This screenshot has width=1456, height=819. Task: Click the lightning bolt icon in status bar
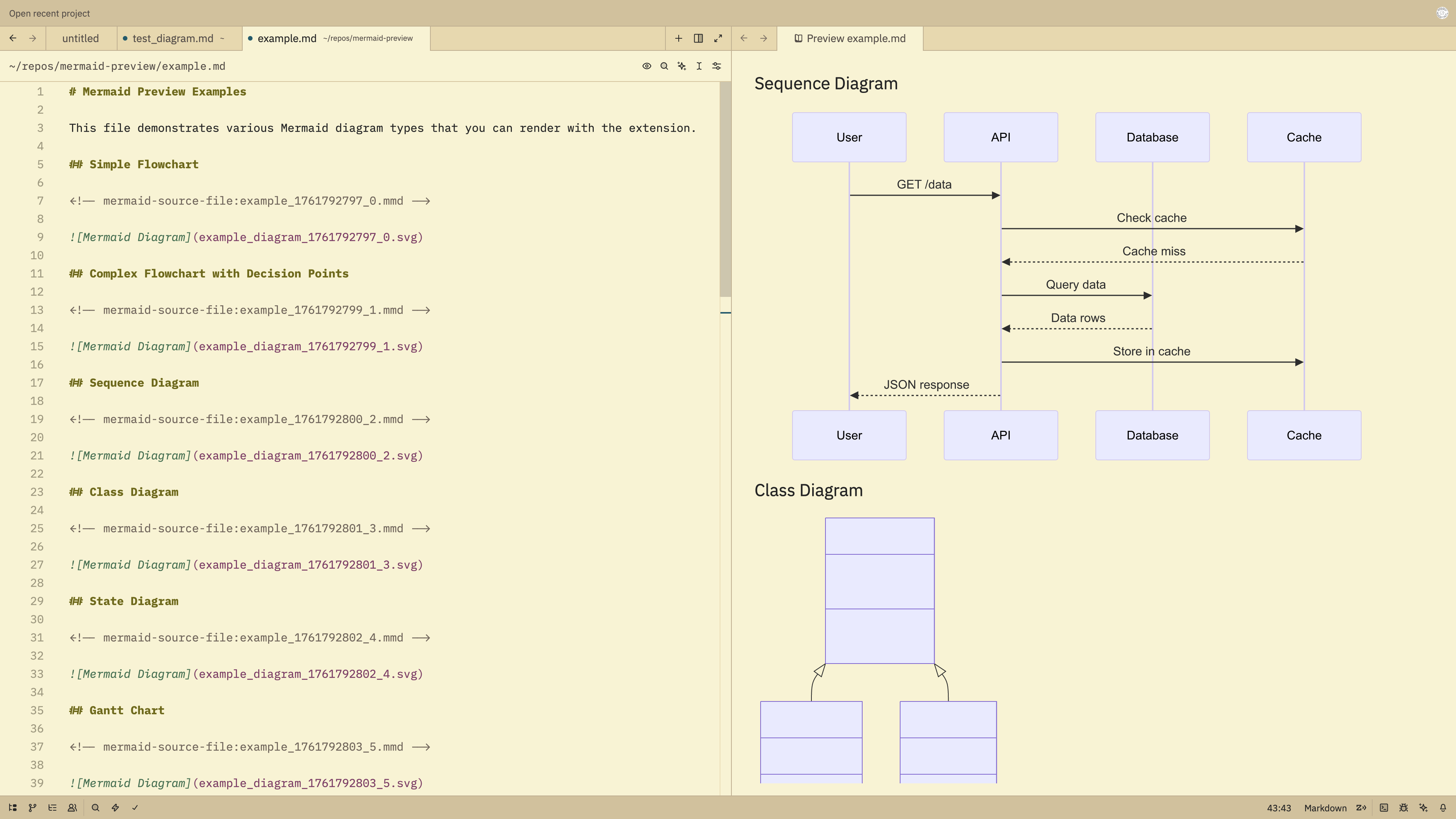tap(115, 808)
